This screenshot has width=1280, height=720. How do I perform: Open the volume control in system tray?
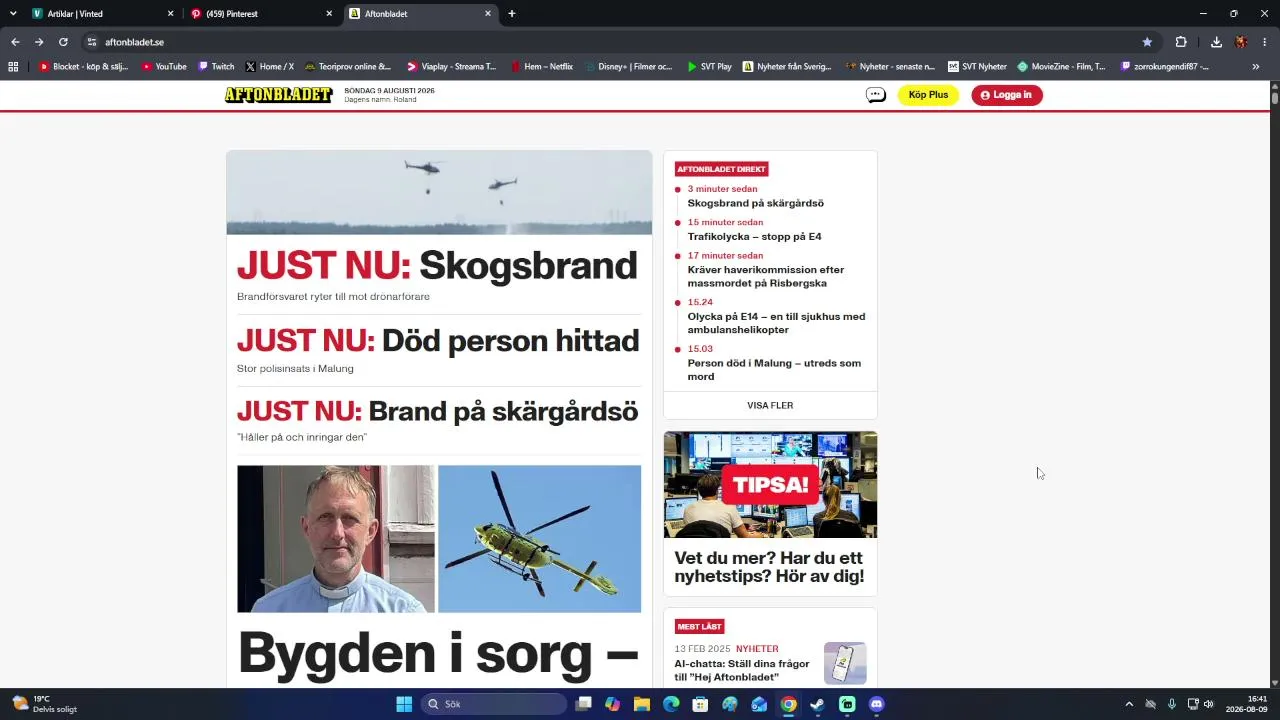coord(1209,704)
